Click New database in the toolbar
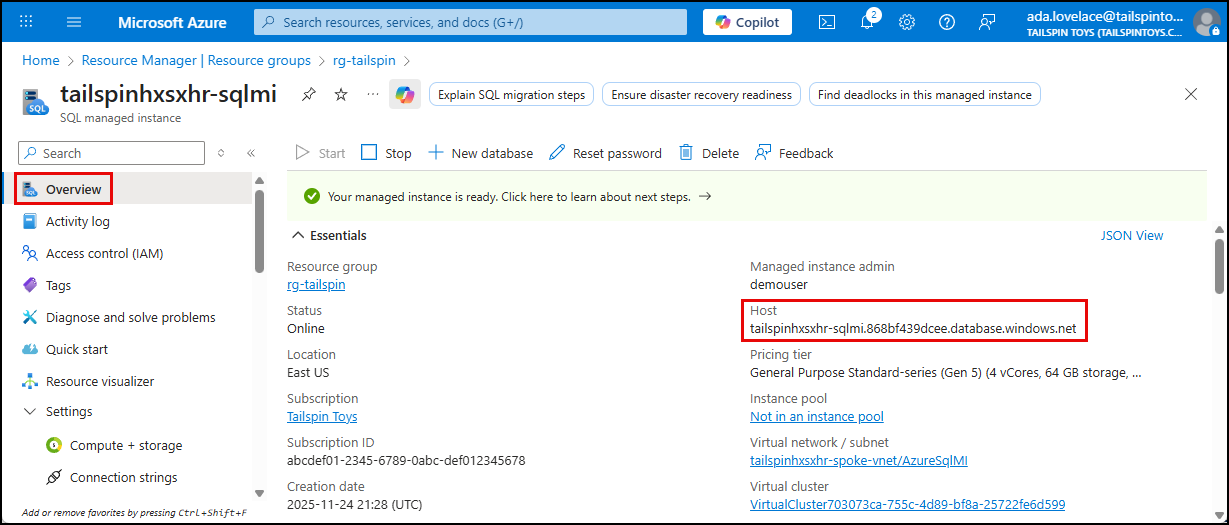 pyautogui.click(x=480, y=153)
